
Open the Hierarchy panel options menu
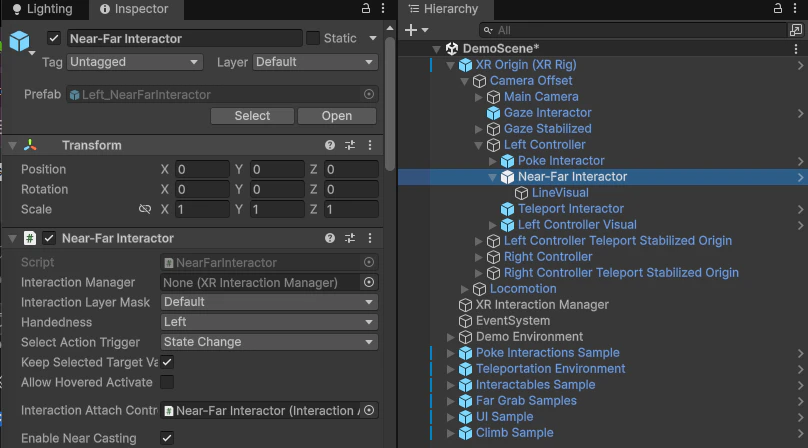click(795, 8)
